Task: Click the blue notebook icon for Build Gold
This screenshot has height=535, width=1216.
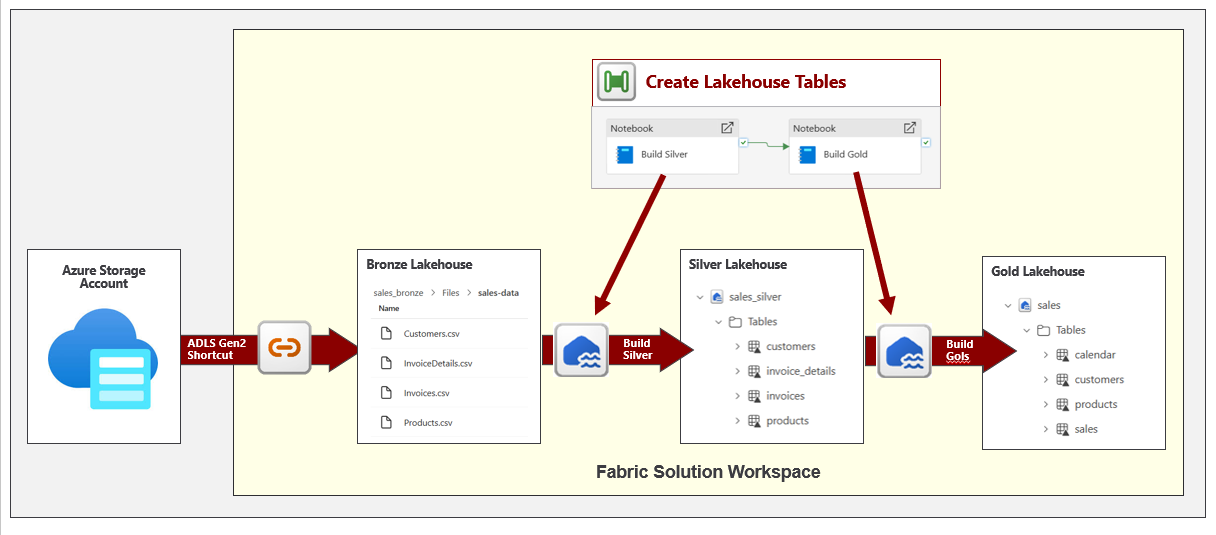Action: pos(807,154)
